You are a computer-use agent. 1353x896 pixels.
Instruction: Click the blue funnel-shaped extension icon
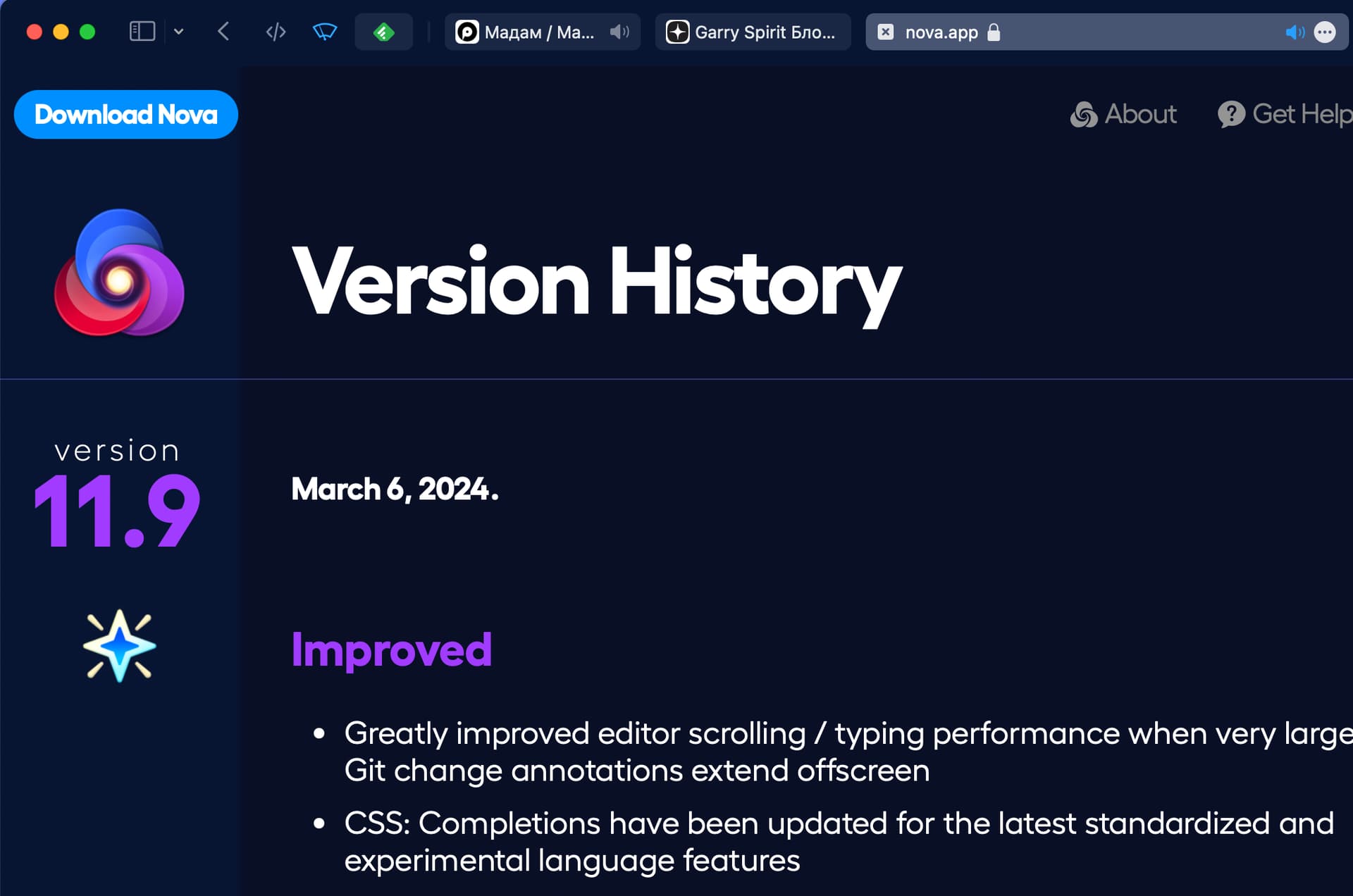[x=325, y=32]
